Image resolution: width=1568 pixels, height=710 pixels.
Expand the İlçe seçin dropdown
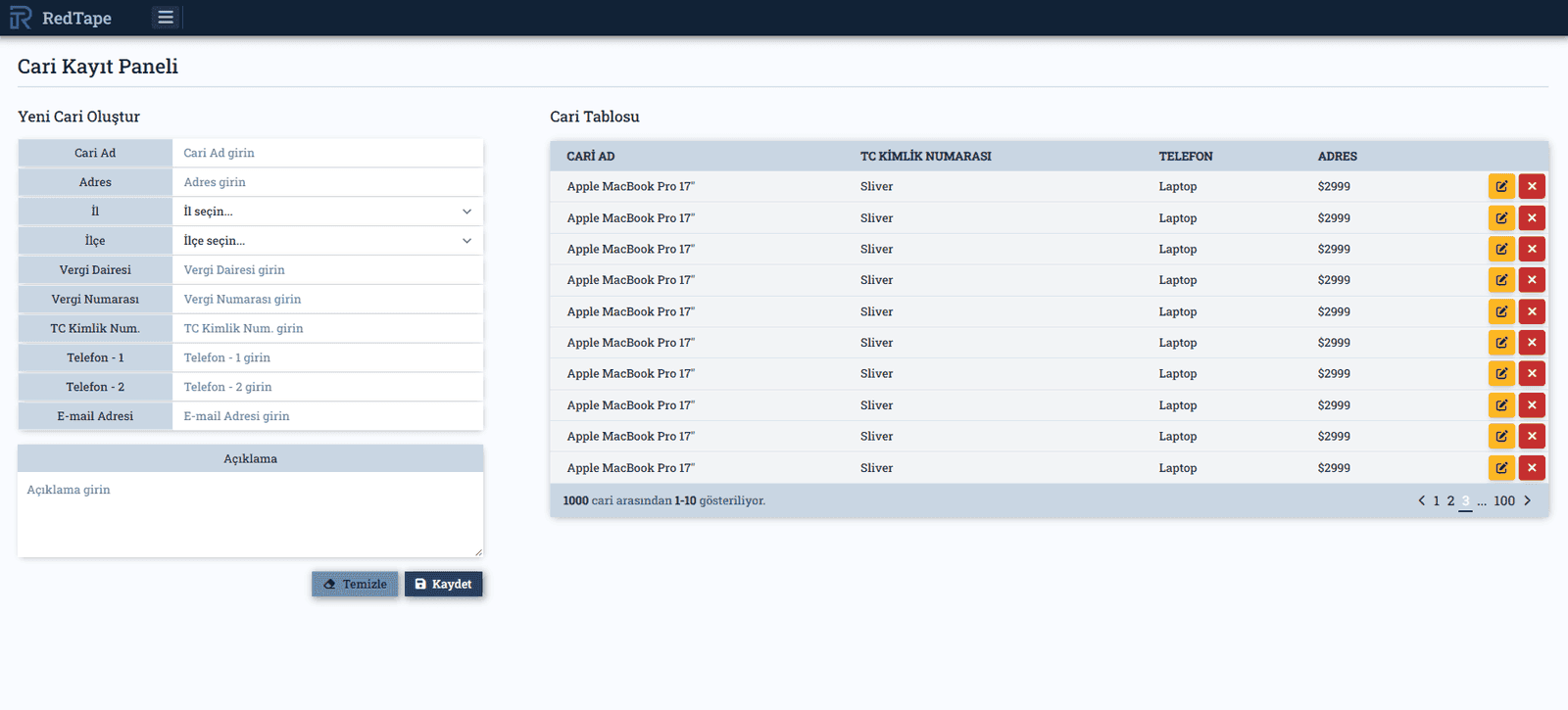[327, 241]
